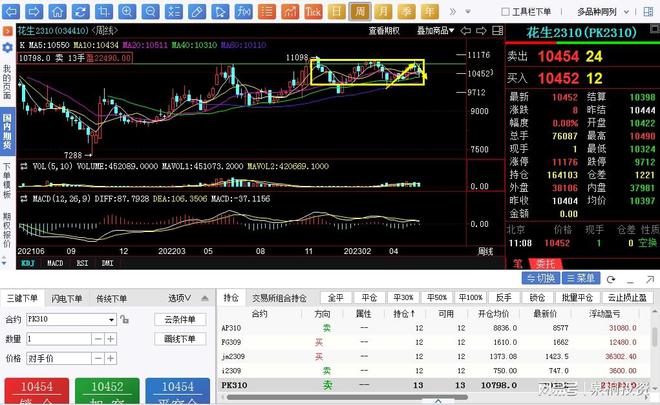
Task: Switch to weekly (周) K-line period
Action: [360, 11]
